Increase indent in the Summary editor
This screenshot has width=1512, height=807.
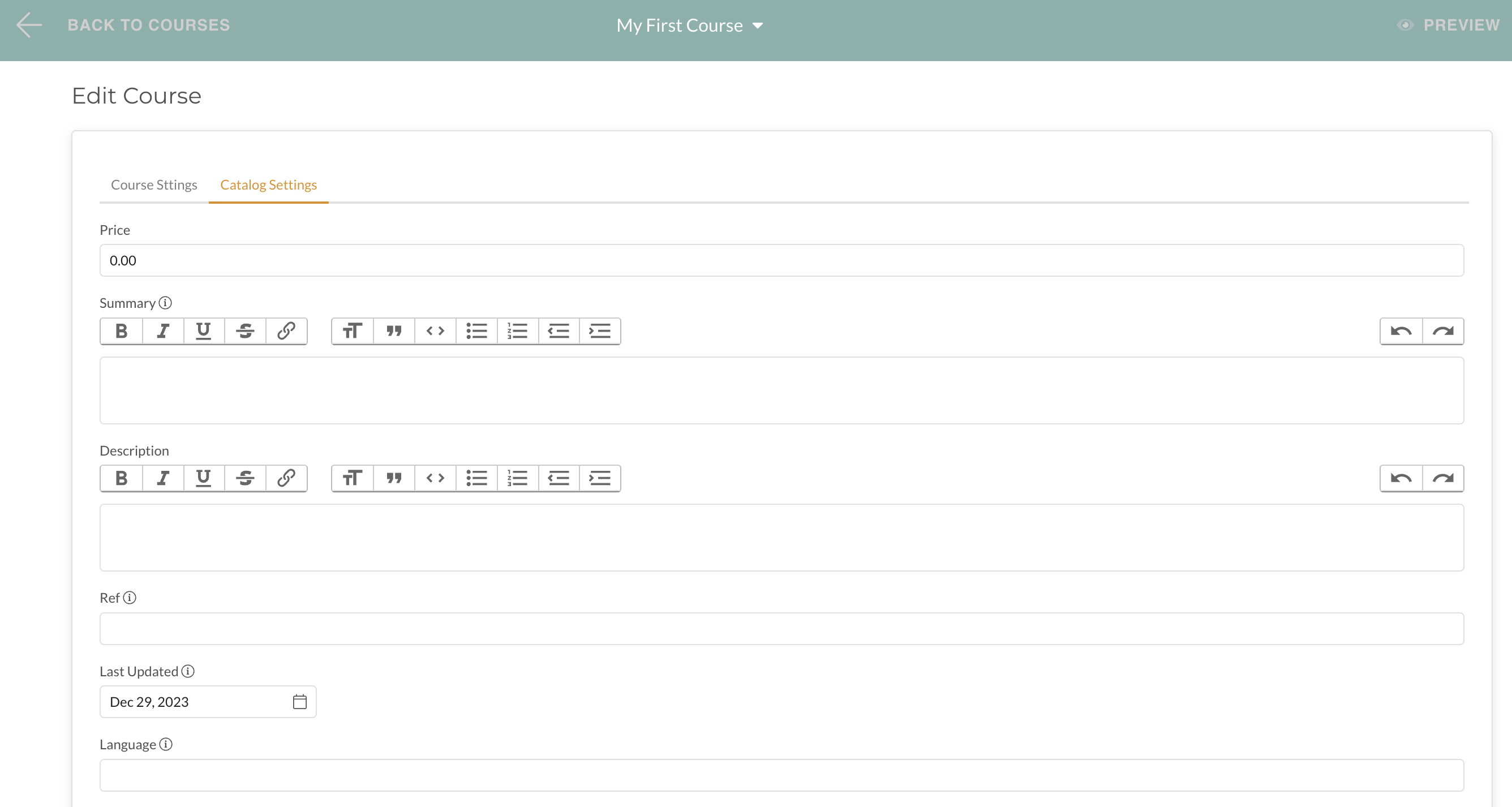[600, 331]
